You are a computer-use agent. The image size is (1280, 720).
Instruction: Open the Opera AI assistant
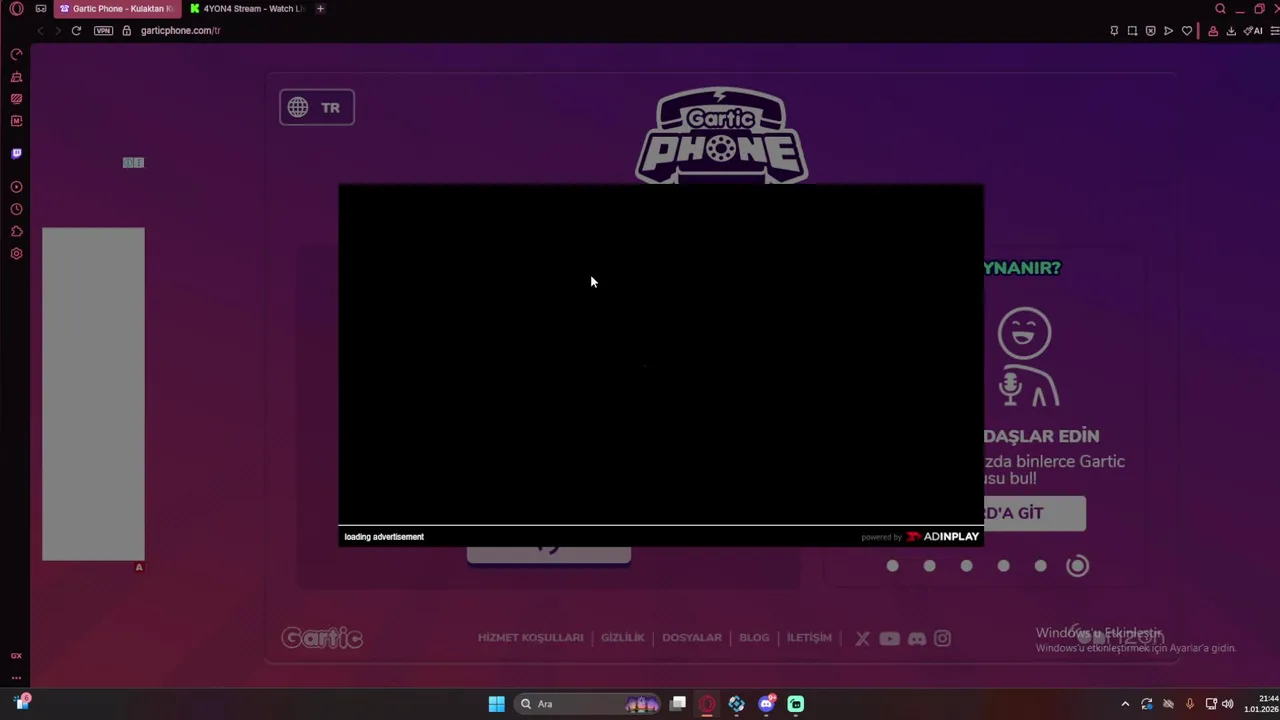click(1252, 31)
